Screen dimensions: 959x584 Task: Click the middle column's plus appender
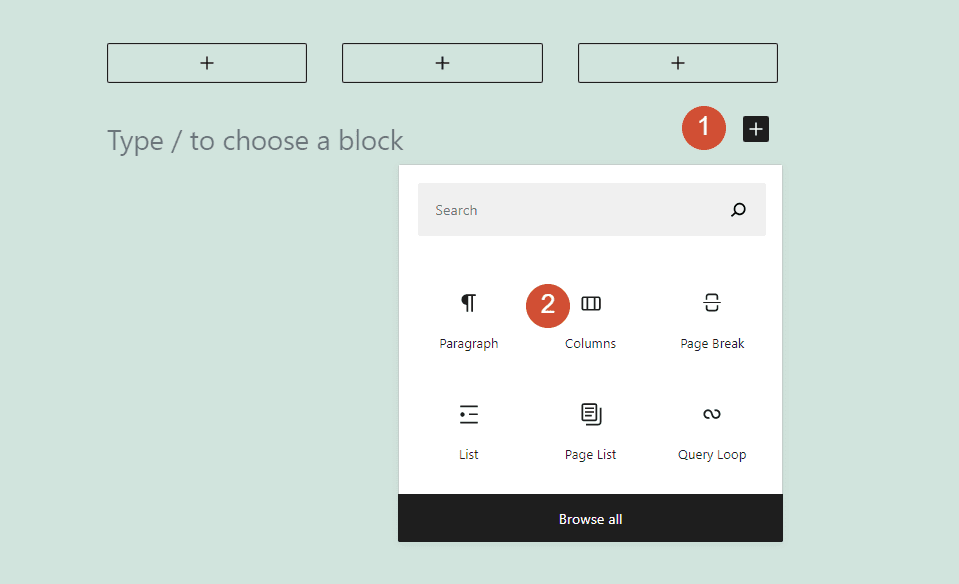pos(442,62)
